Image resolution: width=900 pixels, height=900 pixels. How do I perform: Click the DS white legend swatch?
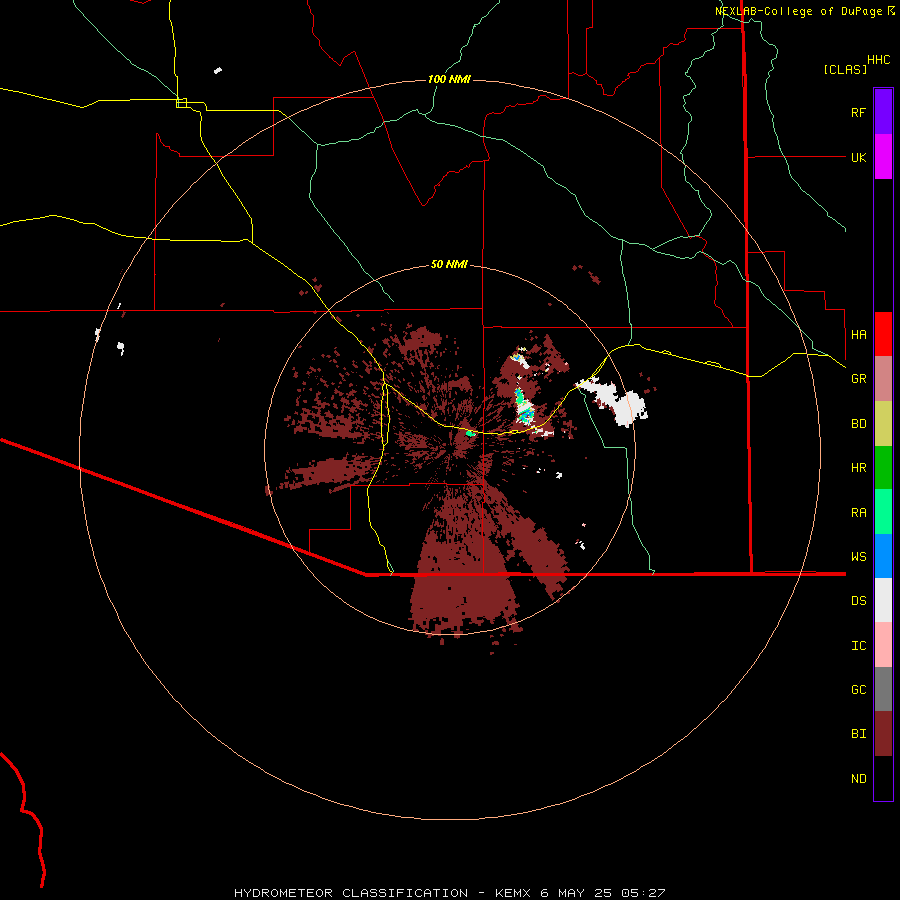point(883,600)
